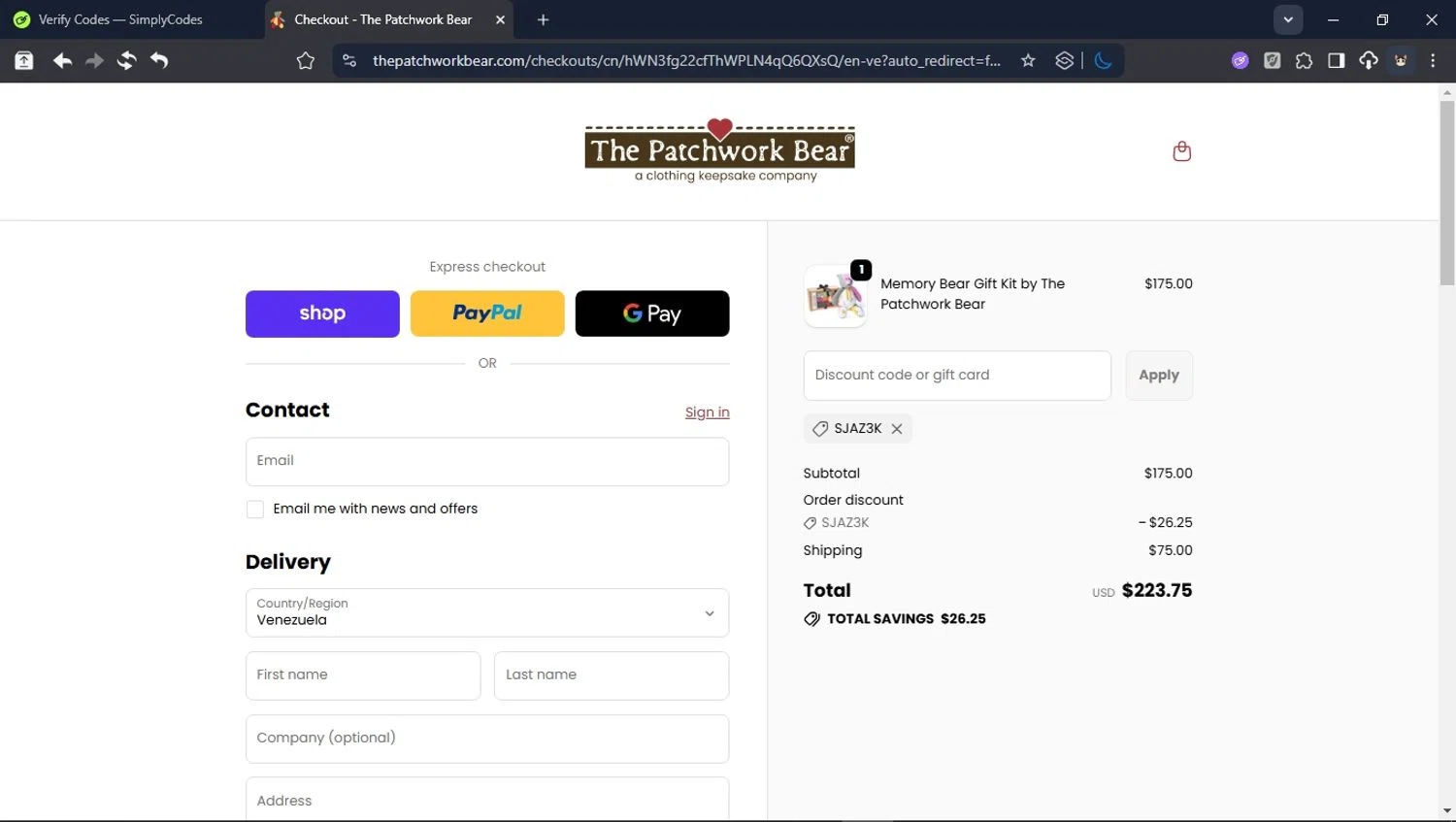The width and height of the screenshot is (1456, 822).
Task: Click the purple round extension icon
Action: click(x=1240, y=61)
